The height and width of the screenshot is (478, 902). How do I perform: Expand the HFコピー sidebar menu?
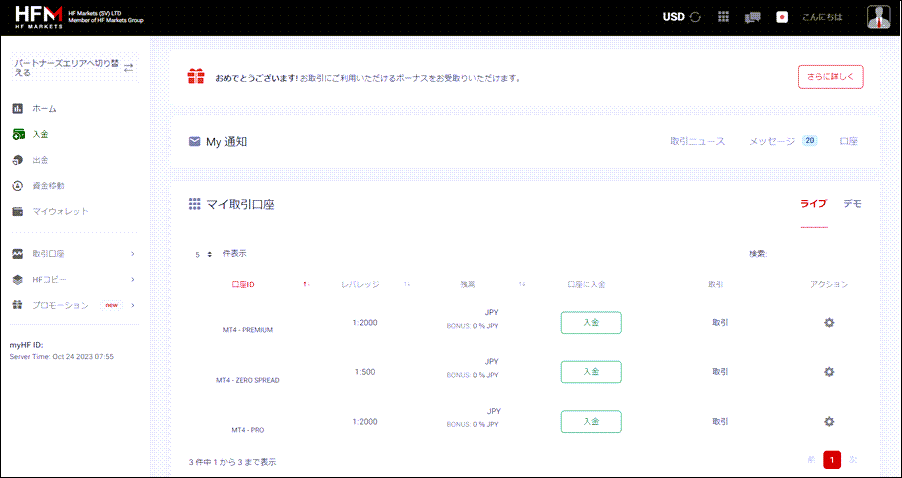pyautogui.click(x=132, y=280)
